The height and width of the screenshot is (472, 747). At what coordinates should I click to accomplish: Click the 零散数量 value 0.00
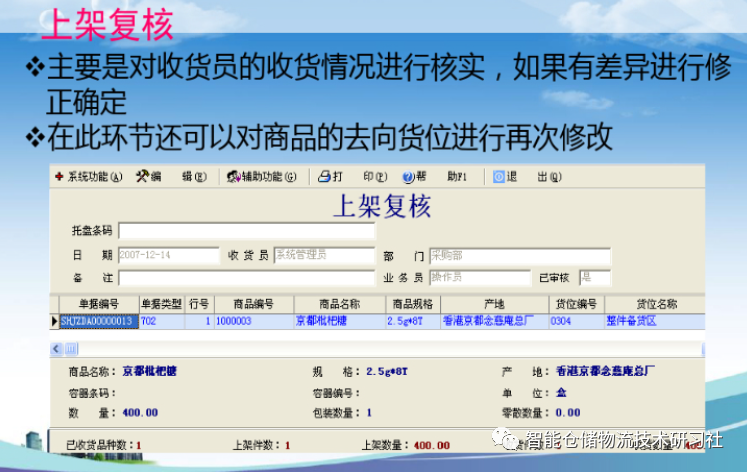click(568, 413)
